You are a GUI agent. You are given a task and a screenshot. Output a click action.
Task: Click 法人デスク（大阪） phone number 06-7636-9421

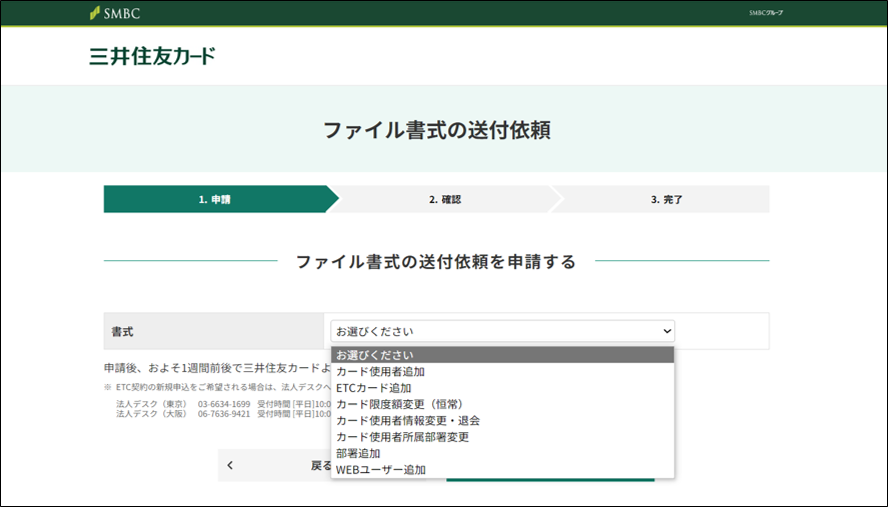pyautogui.click(x=224, y=414)
